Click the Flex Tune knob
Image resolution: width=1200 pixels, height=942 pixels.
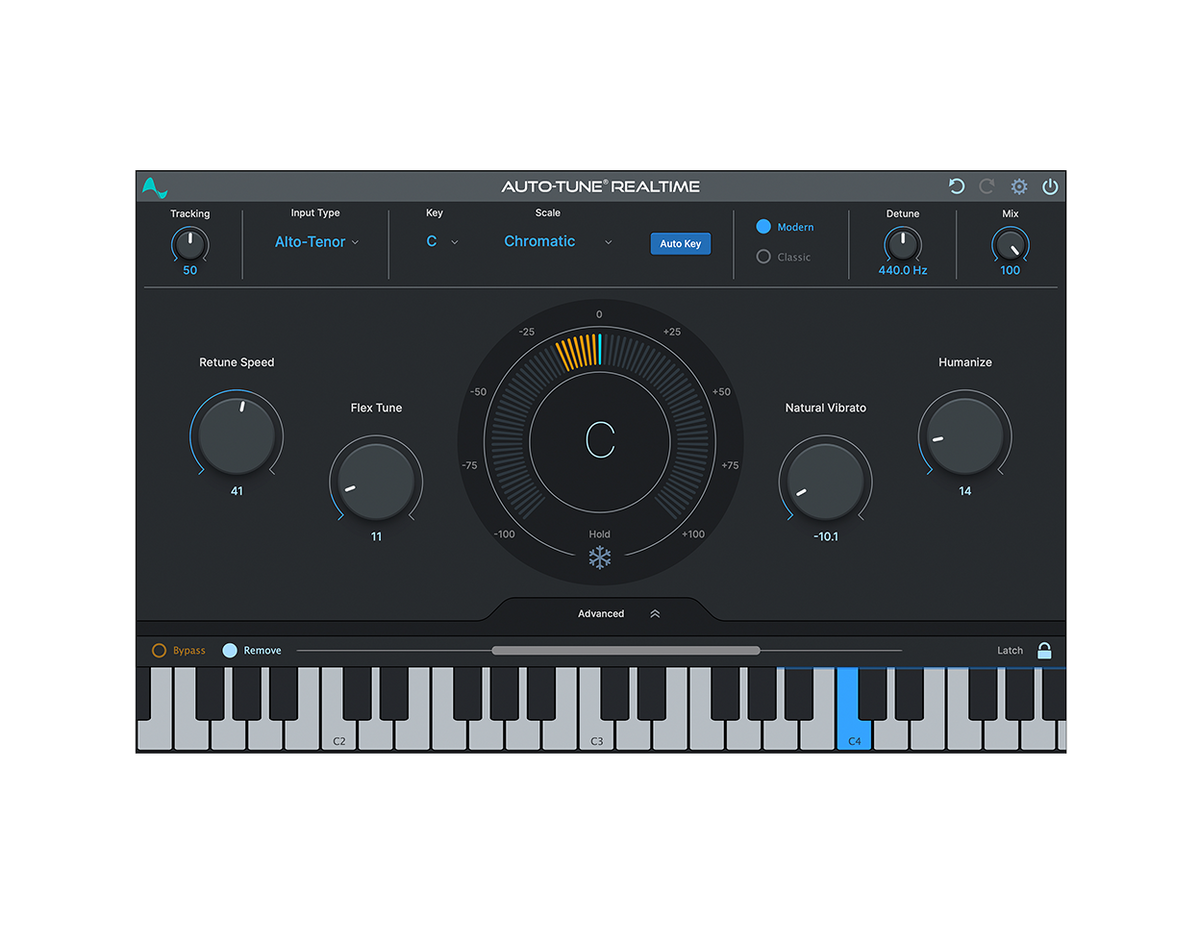(376, 482)
